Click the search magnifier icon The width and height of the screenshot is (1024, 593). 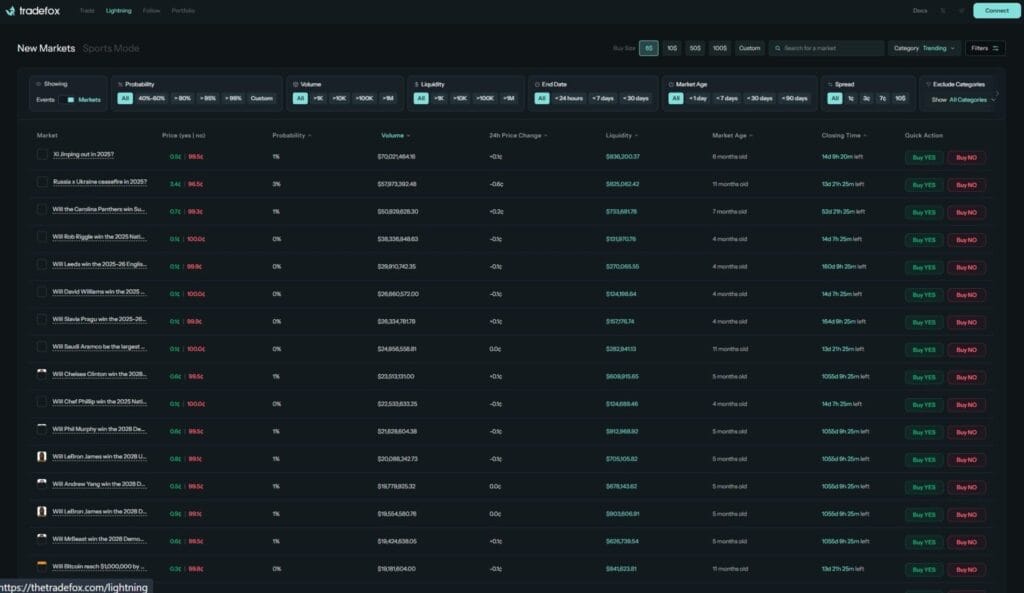tap(776, 48)
